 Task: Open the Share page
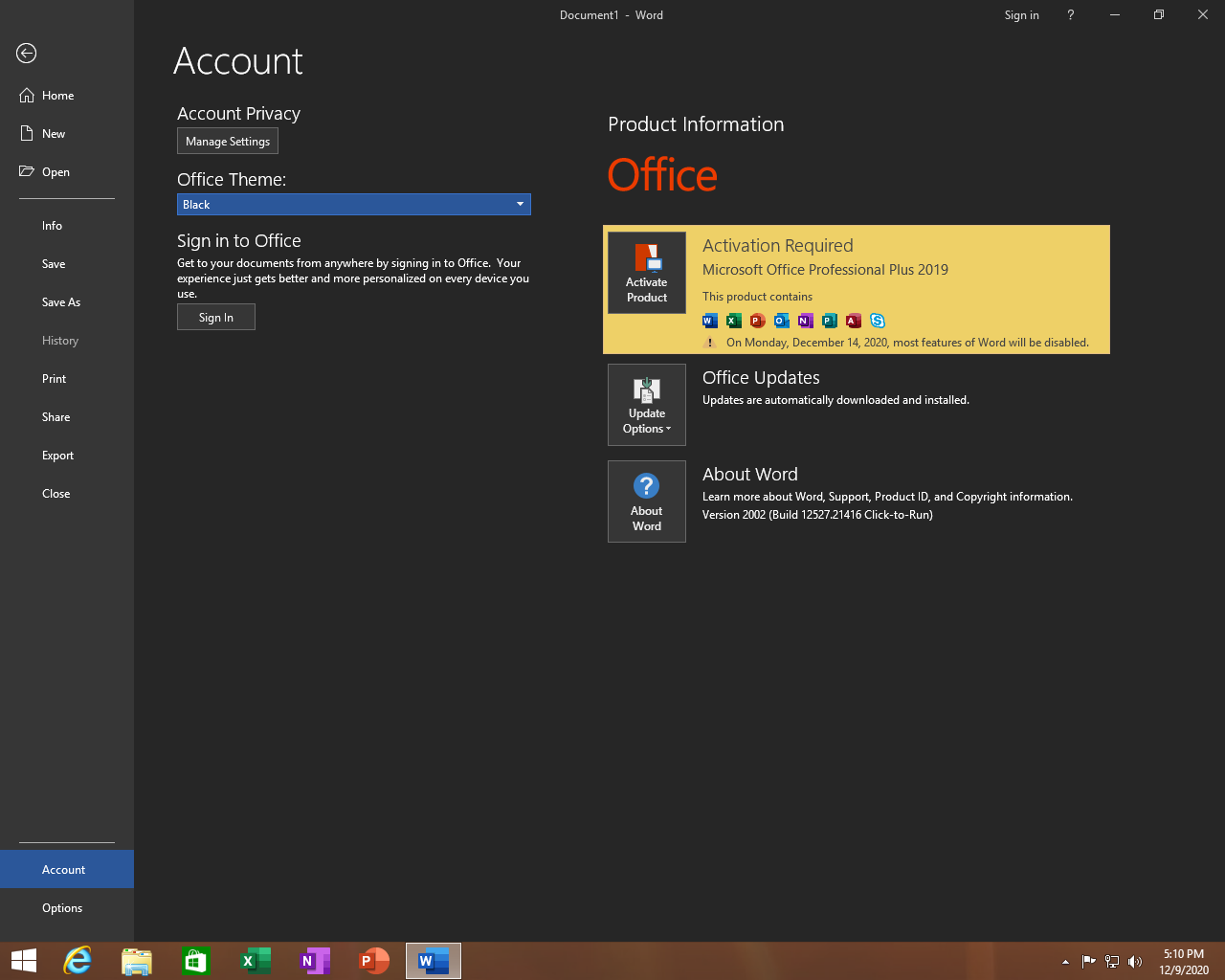[x=67, y=417]
